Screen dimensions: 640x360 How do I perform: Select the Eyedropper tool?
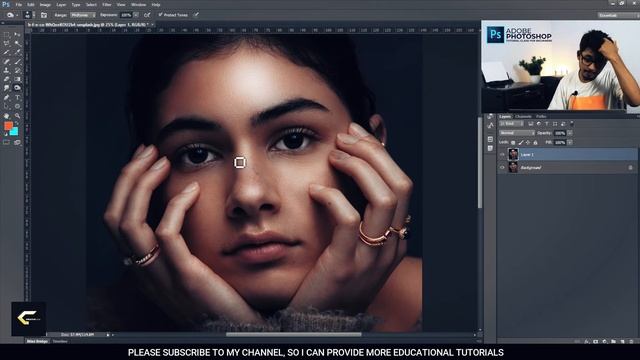point(18,52)
